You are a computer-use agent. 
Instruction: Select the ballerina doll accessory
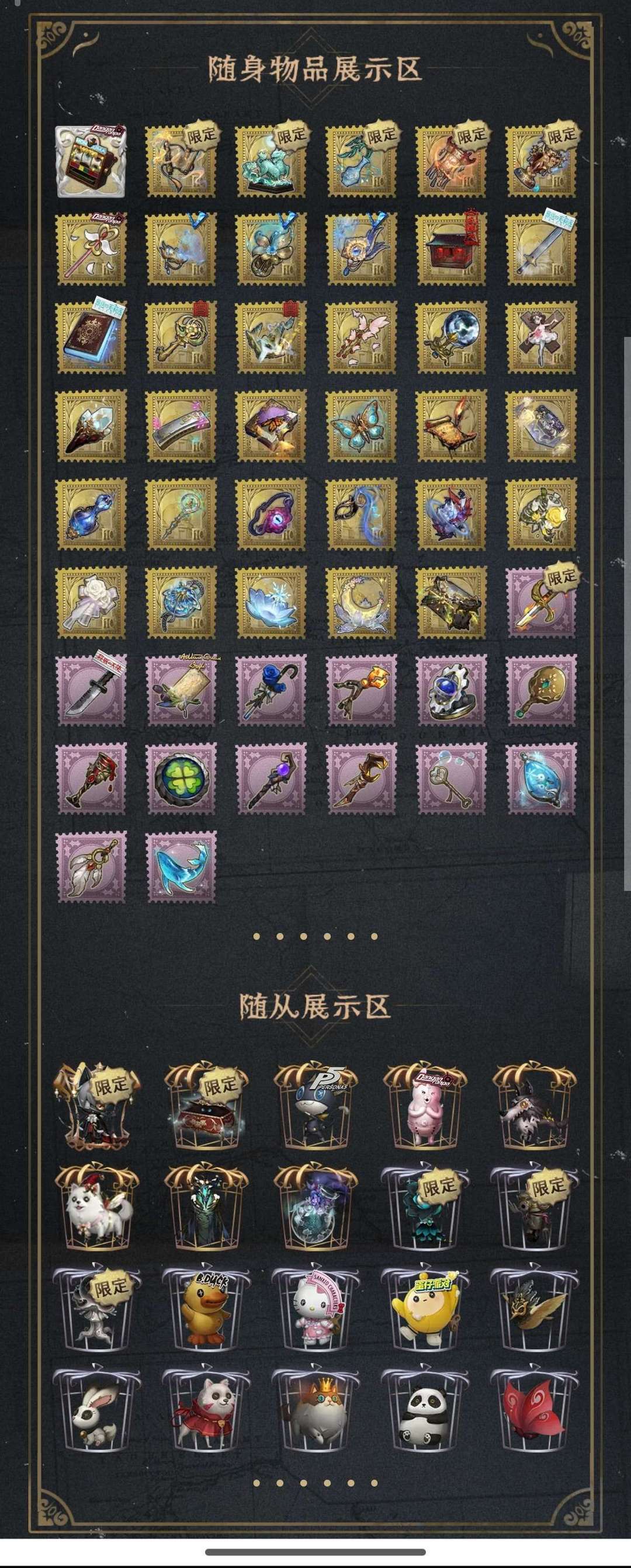click(542, 338)
